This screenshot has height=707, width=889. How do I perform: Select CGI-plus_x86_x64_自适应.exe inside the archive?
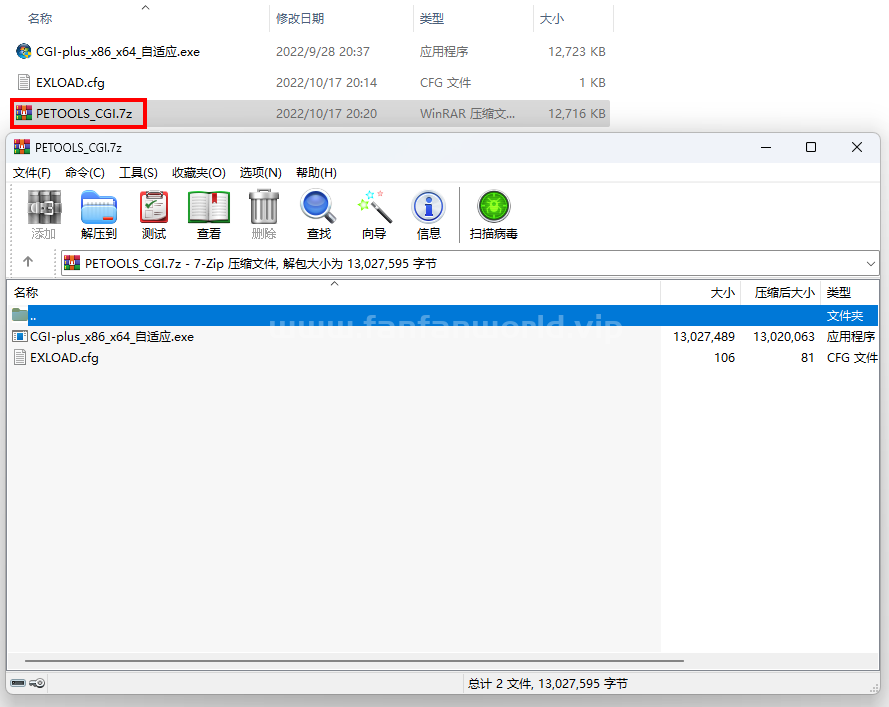(x=112, y=337)
